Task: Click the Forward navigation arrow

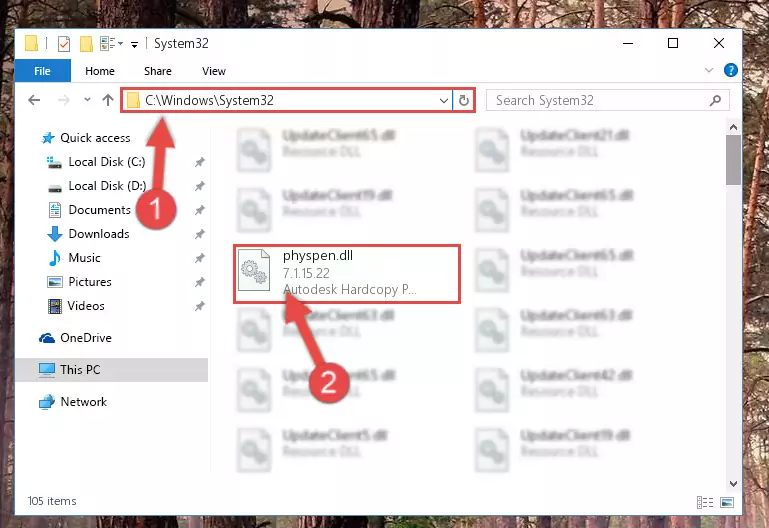Action: coord(64,101)
